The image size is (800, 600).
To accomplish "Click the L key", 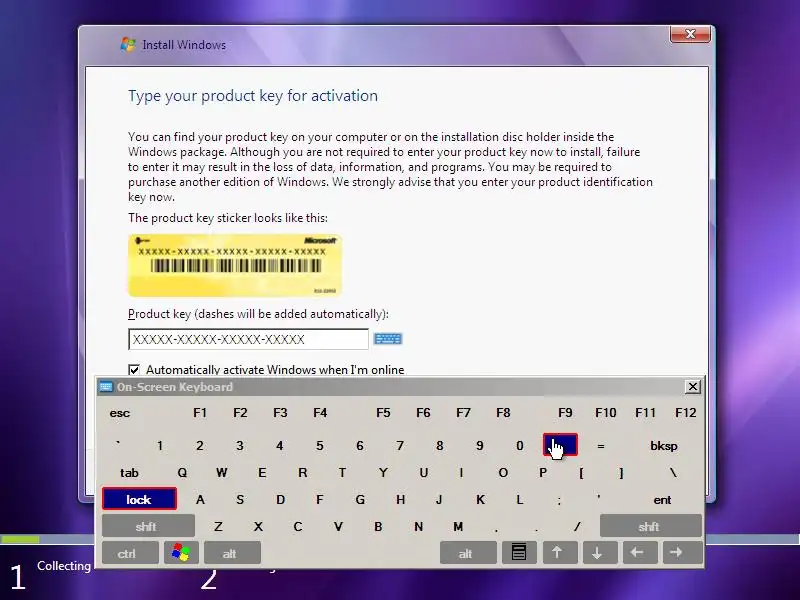I will coord(519,499).
